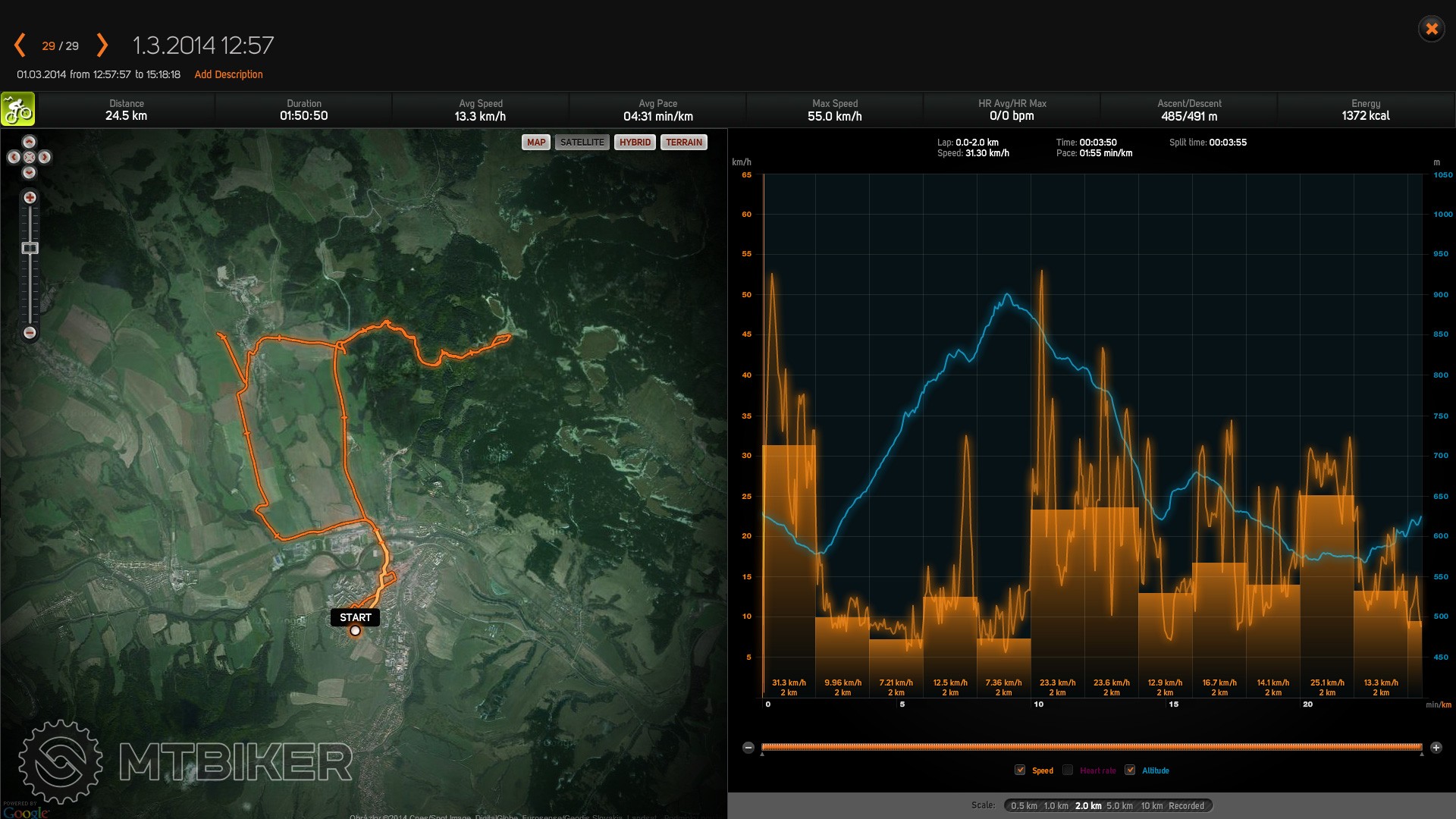Go to previous workout with left arrow
Image resolution: width=1456 pixels, height=819 pixels.
coord(20,45)
